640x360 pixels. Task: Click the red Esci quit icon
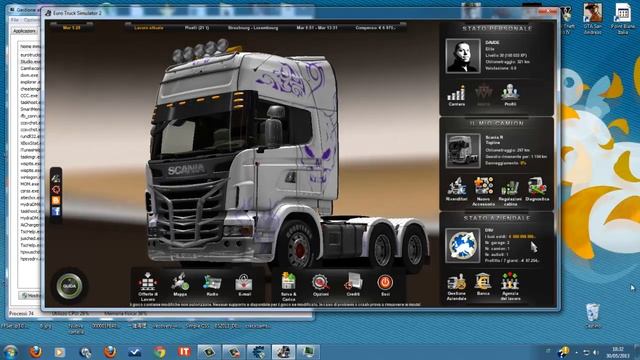[385, 284]
